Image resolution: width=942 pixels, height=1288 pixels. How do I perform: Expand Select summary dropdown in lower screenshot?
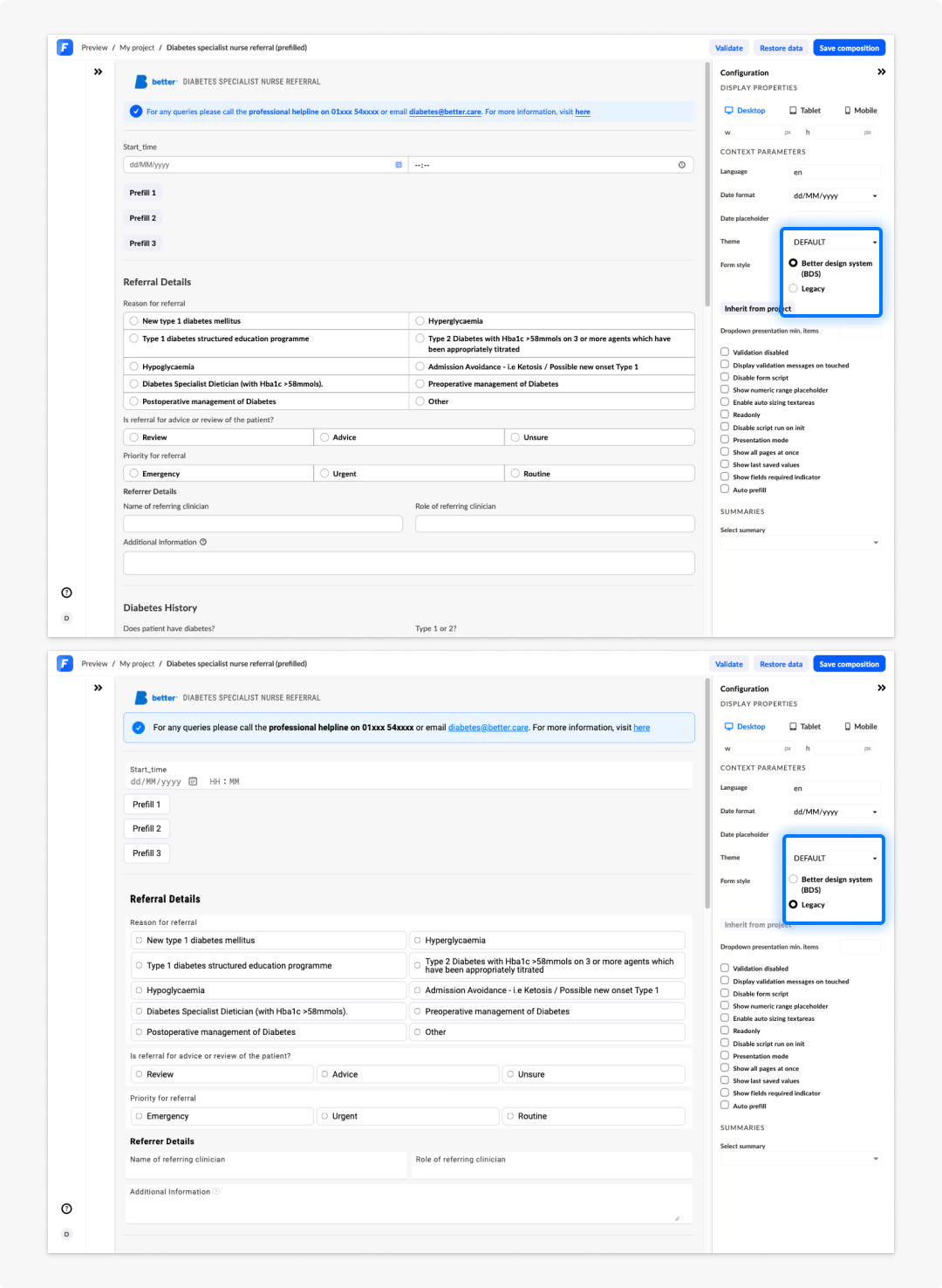pyautogui.click(x=801, y=1159)
